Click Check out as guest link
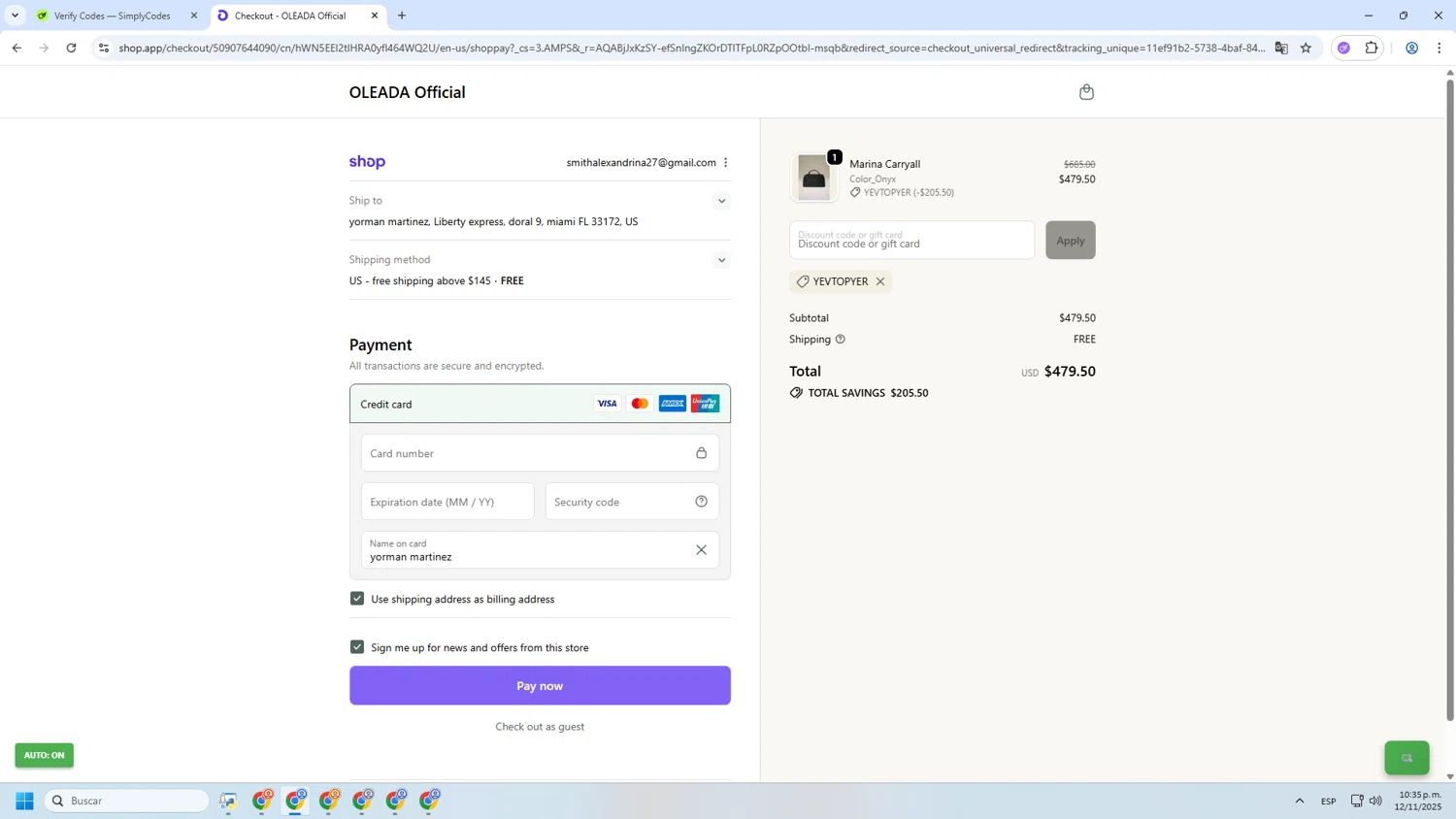 click(x=540, y=727)
